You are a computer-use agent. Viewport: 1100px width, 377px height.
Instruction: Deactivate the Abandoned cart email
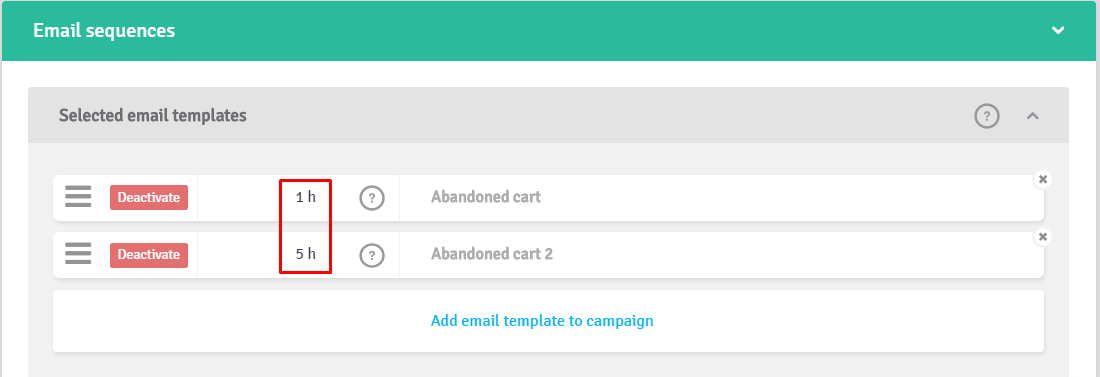(x=149, y=197)
